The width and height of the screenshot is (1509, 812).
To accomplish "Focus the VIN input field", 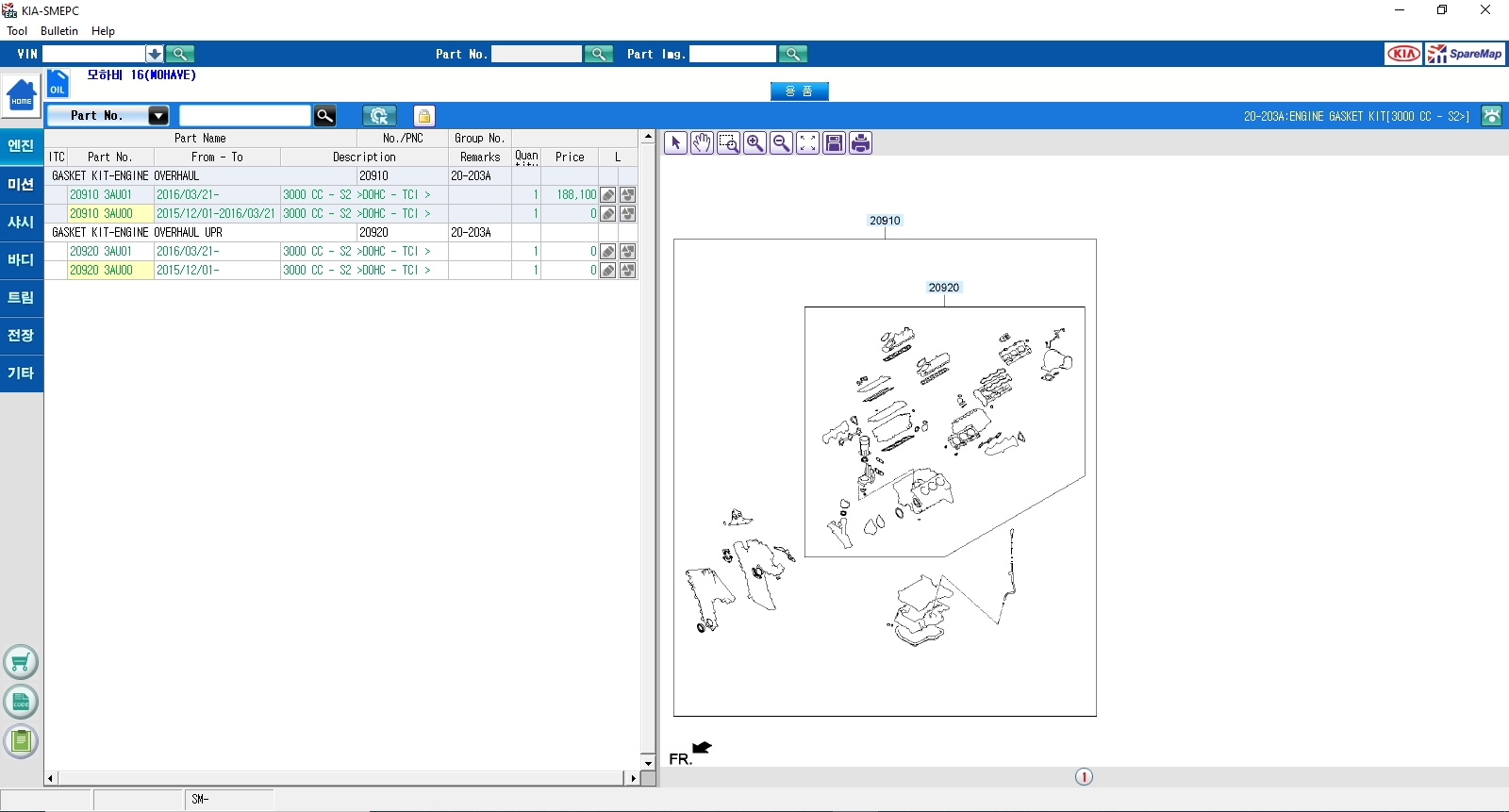I will click(x=93, y=54).
